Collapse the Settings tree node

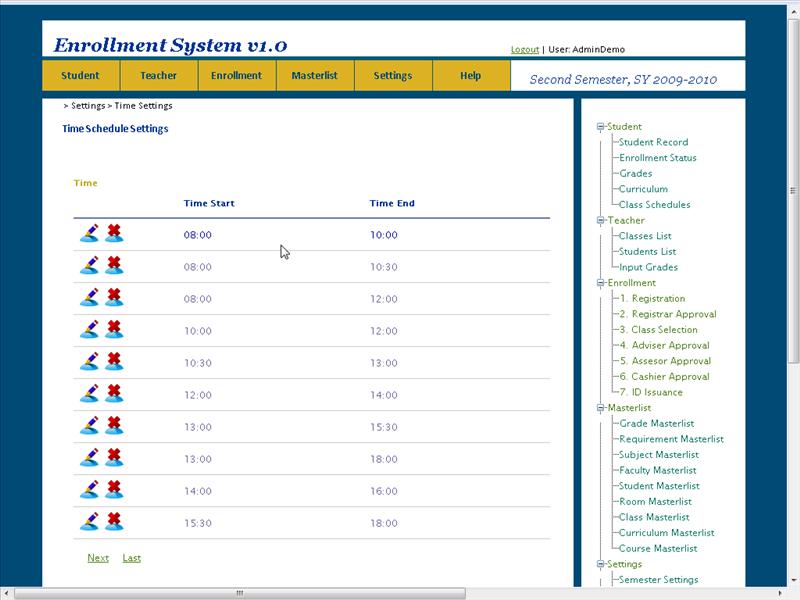[x=601, y=564]
